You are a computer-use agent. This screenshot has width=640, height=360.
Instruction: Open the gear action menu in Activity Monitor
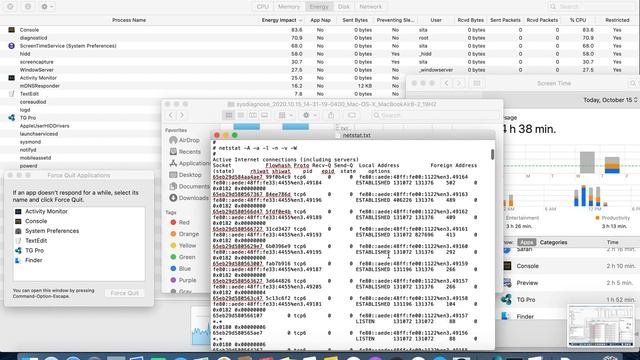pyautogui.click(x=47, y=7)
